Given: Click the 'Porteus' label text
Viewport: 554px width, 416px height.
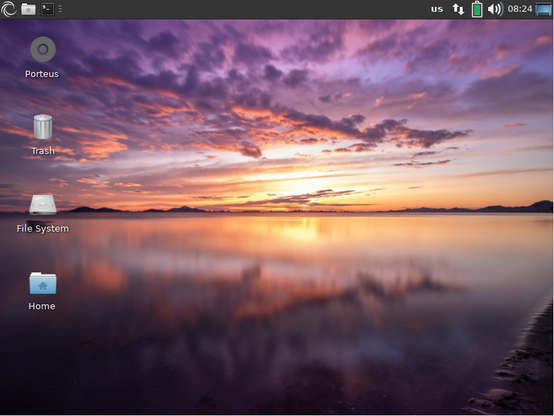Looking at the screenshot, I should (x=42, y=74).
